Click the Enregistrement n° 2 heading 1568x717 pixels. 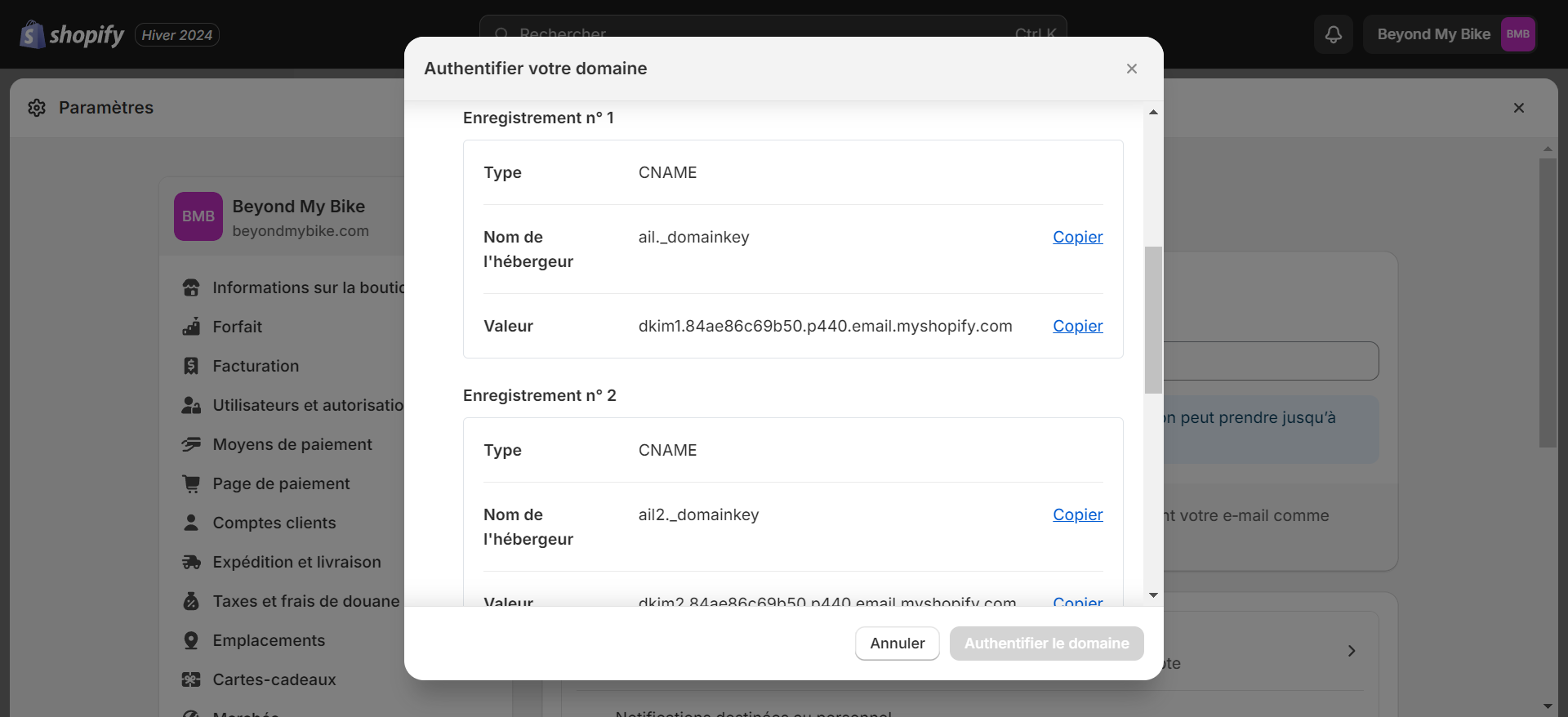(x=540, y=395)
